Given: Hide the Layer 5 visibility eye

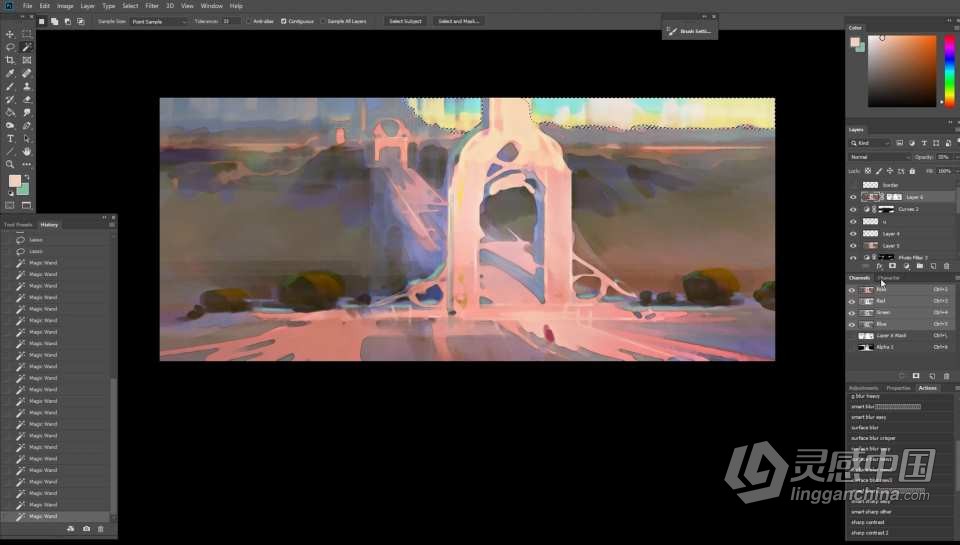Looking at the screenshot, I should pyautogui.click(x=853, y=246).
